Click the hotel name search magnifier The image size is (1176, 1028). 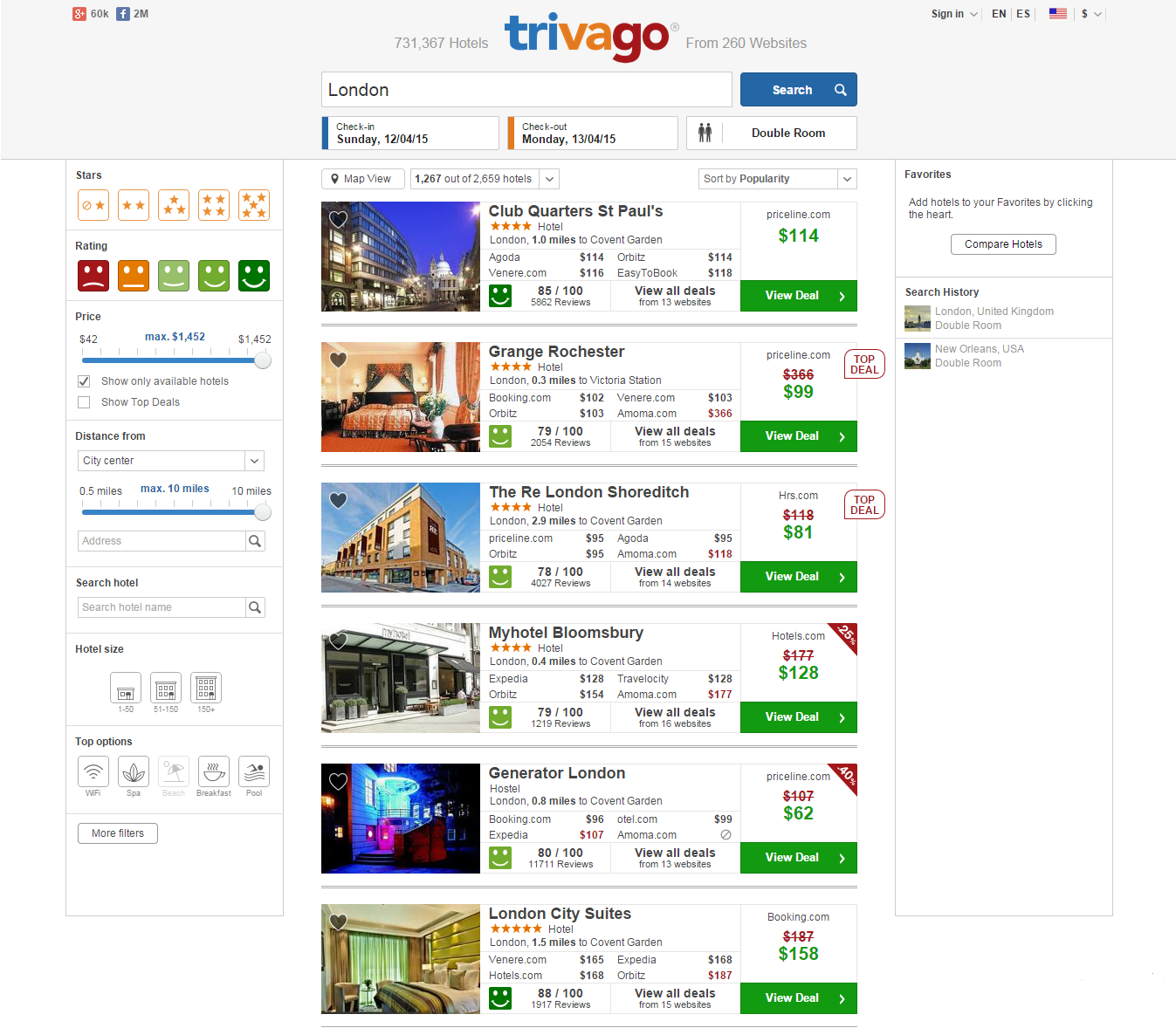[255, 607]
